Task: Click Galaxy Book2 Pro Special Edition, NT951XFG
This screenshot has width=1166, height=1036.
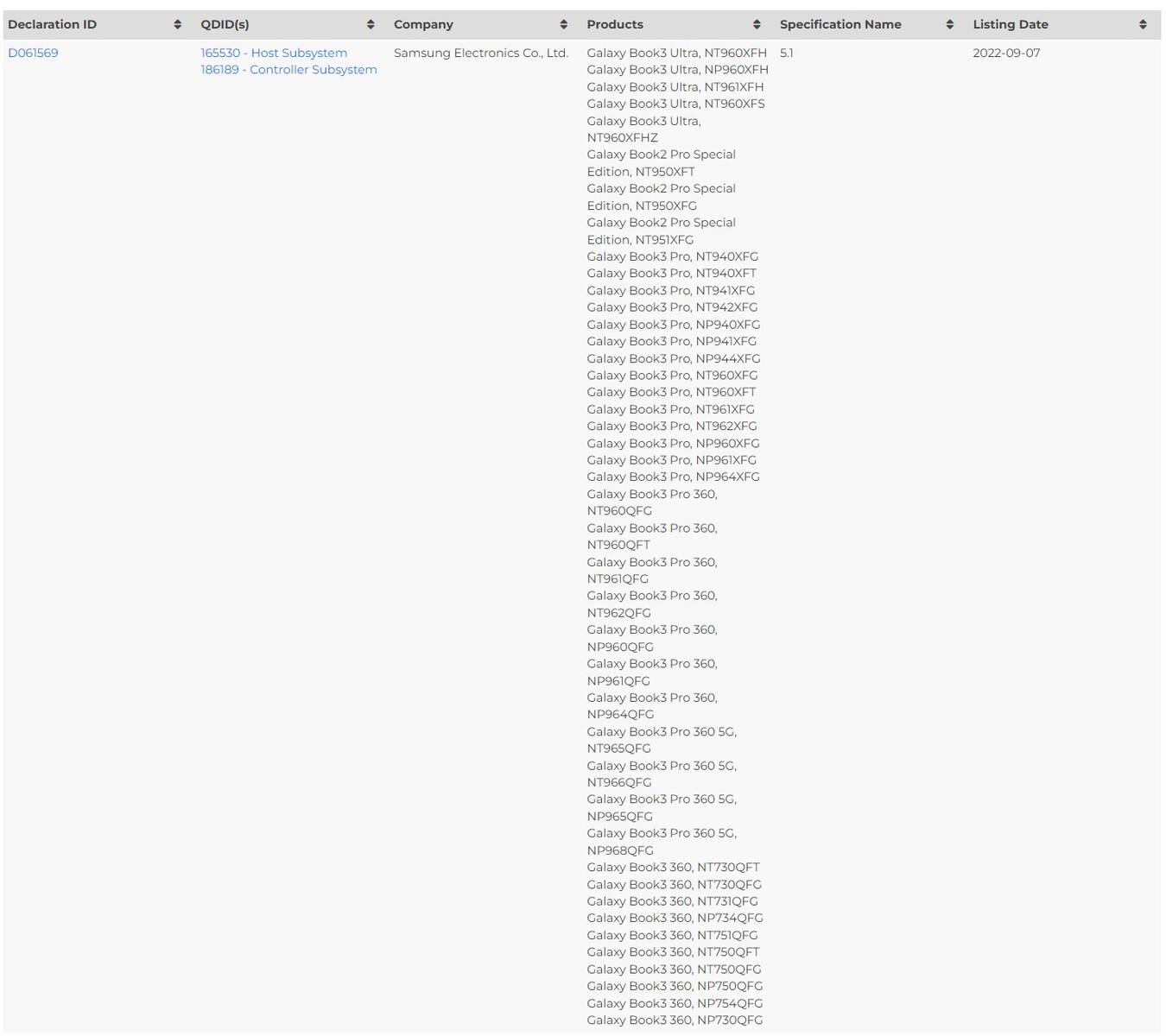Action: 661,231
